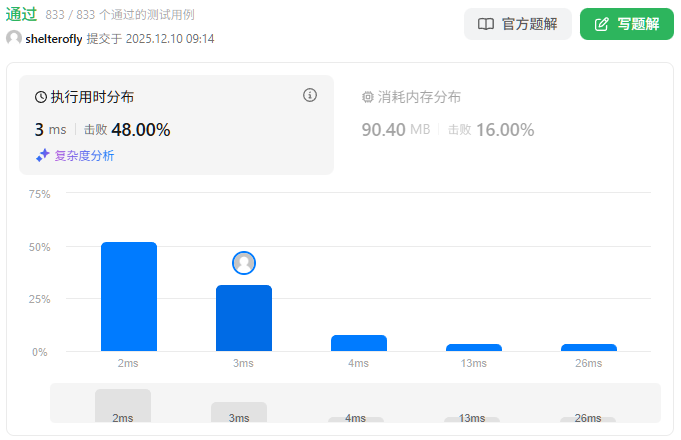Click the info icon in runtime card
The height and width of the screenshot is (440, 681).
[x=310, y=96]
